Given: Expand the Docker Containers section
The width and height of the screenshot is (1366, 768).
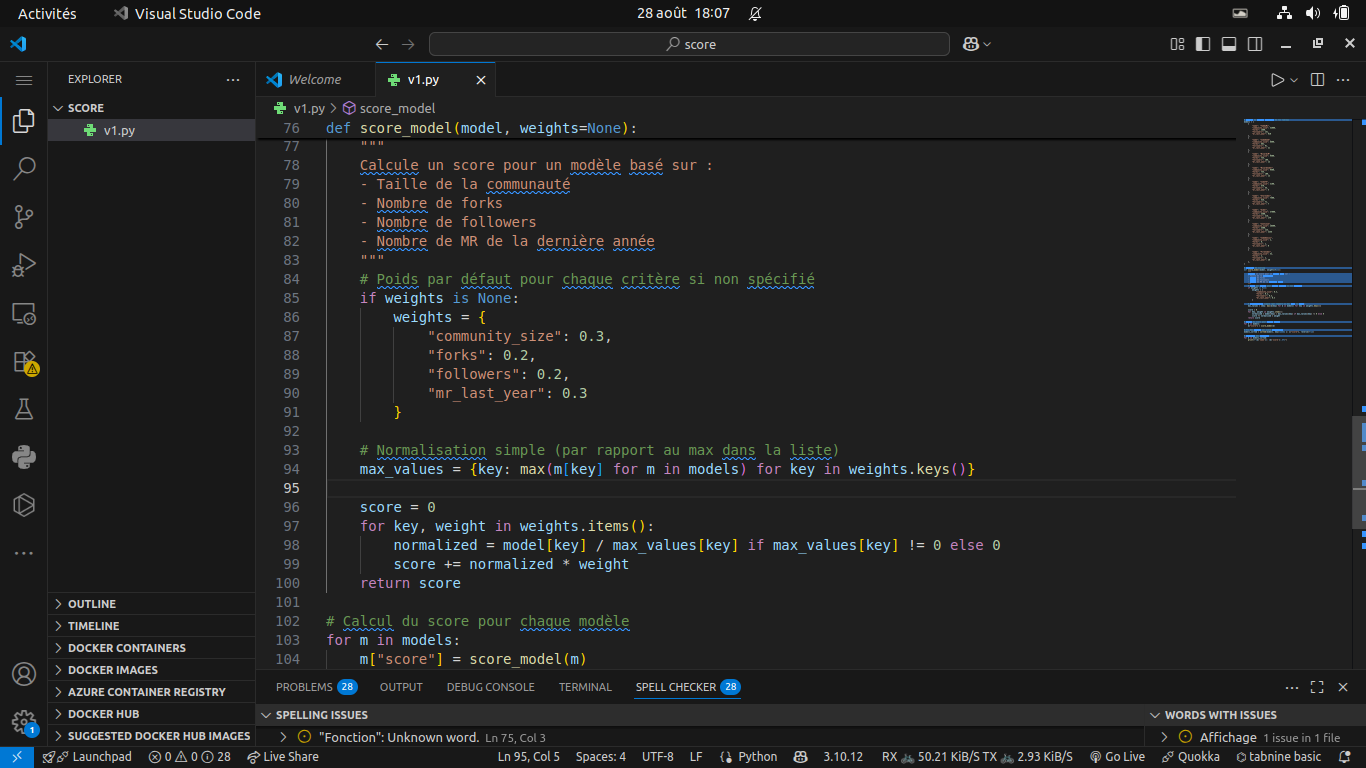Looking at the screenshot, I should (x=151, y=648).
